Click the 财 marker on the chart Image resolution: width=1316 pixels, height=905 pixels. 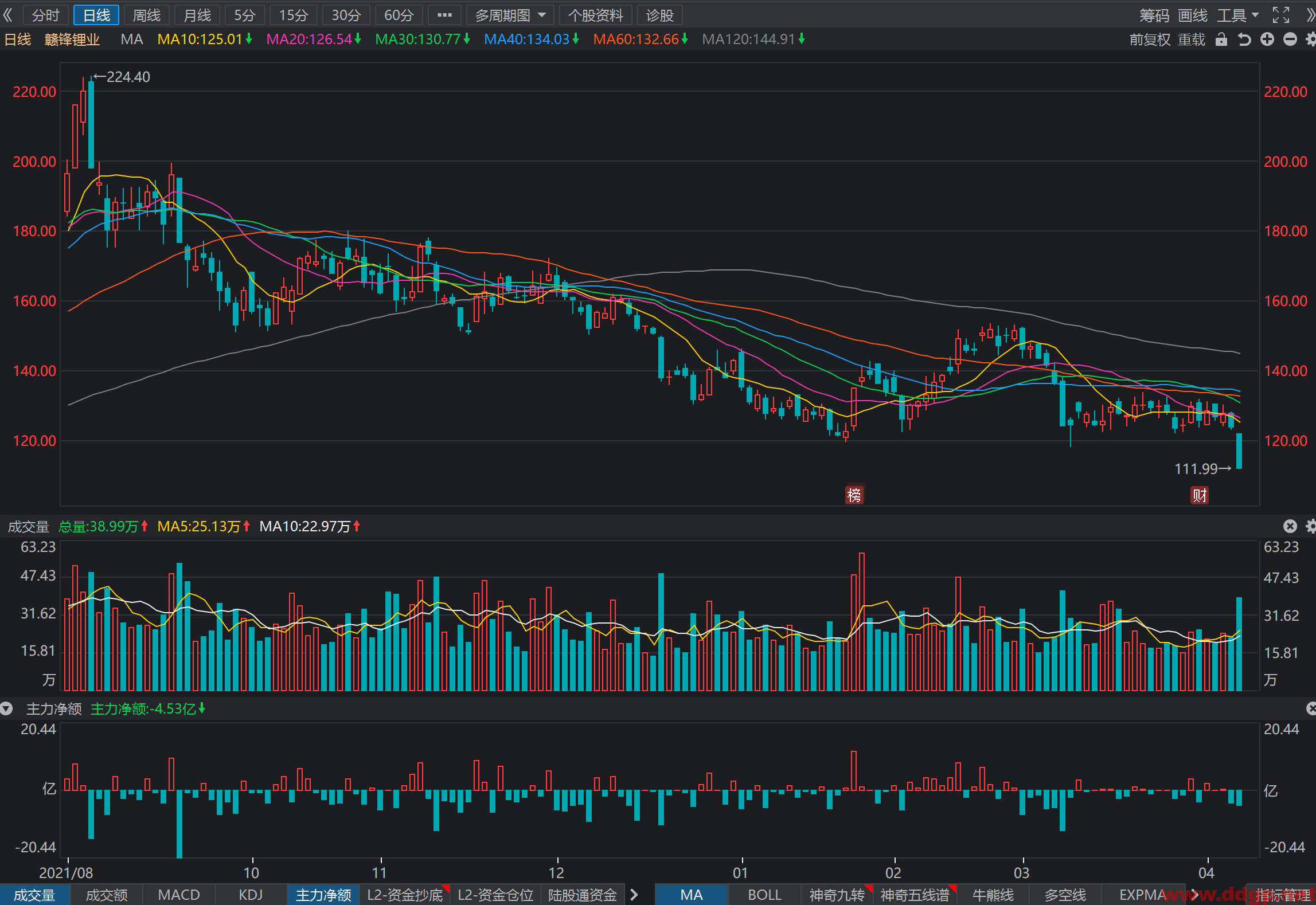(1200, 495)
